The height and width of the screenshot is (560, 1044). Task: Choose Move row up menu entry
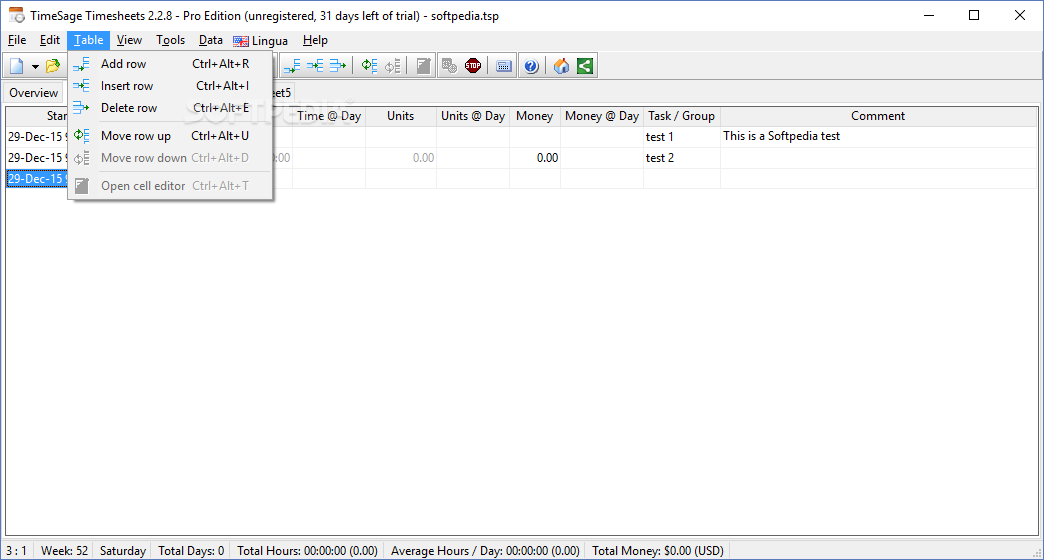click(170, 136)
